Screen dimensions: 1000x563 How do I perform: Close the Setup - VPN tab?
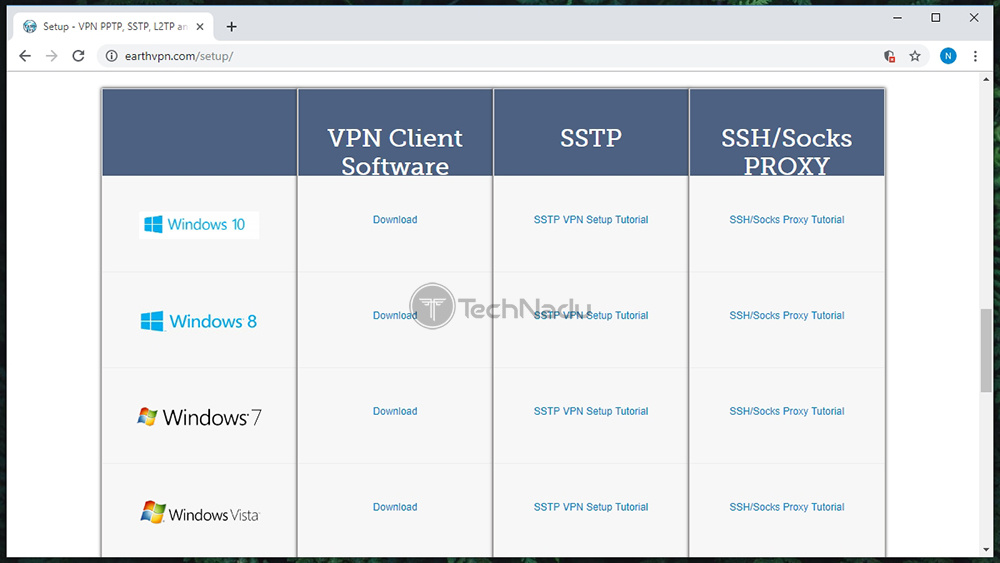point(200,27)
